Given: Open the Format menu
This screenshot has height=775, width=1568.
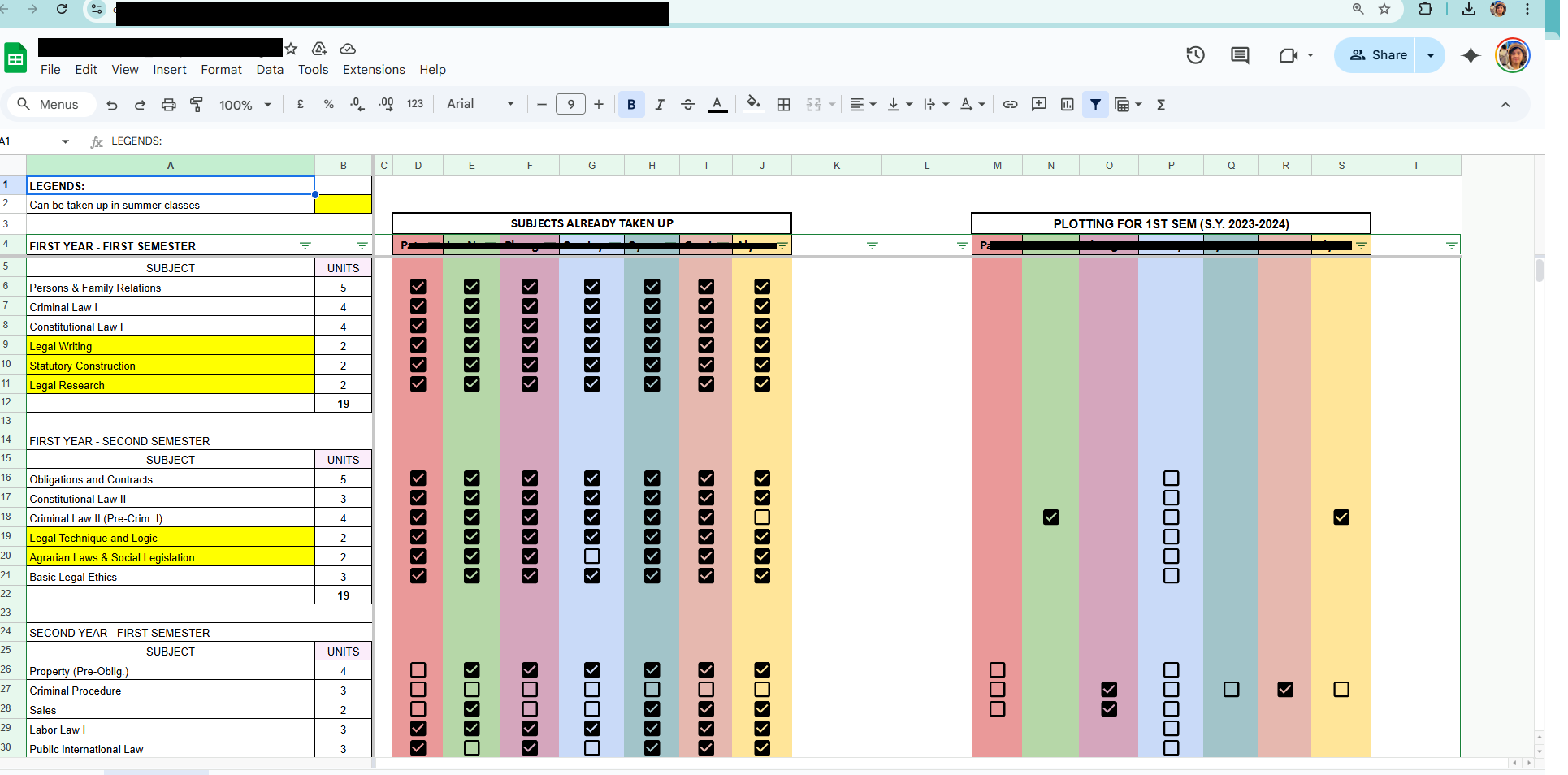Looking at the screenshot, I should (222, 70).
